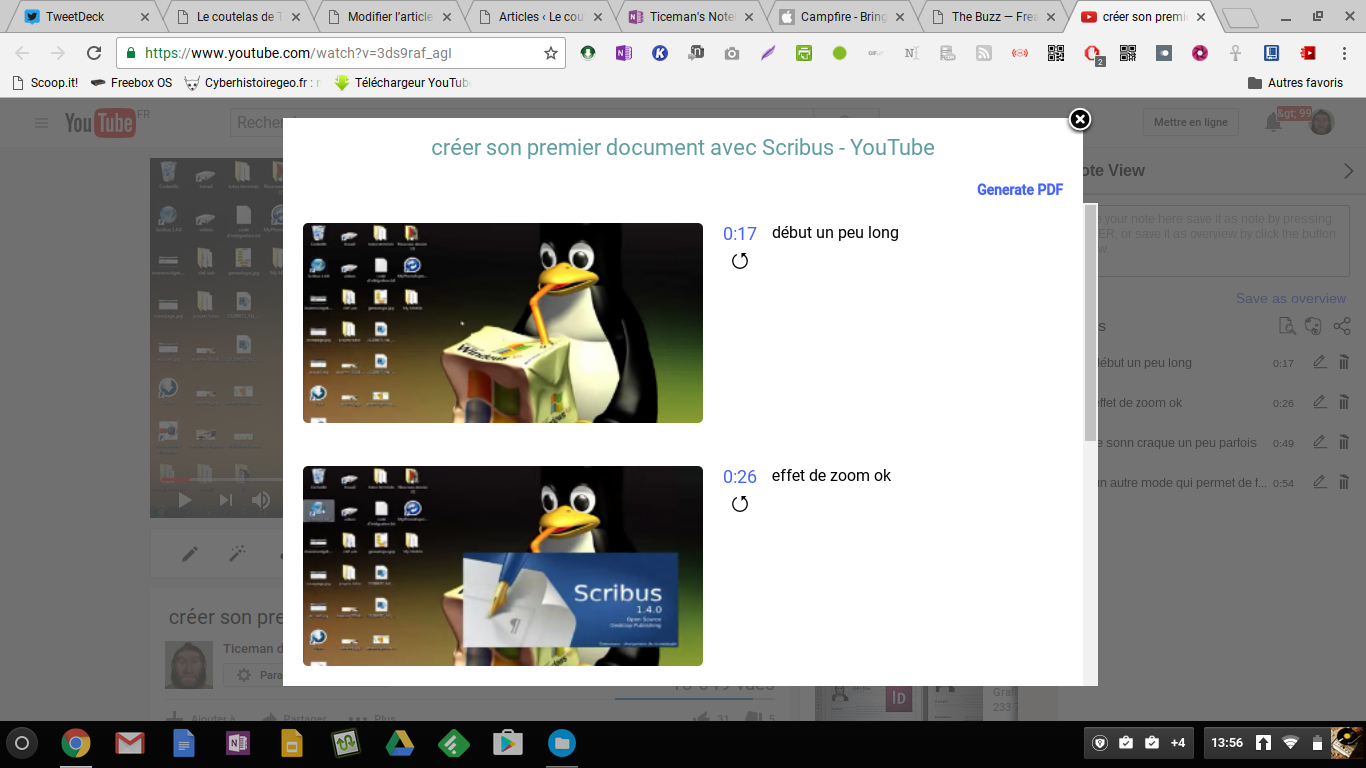Open Gmail from the shelf
Viewport: 1366px width, 768px height.
[x=129, y=743]
